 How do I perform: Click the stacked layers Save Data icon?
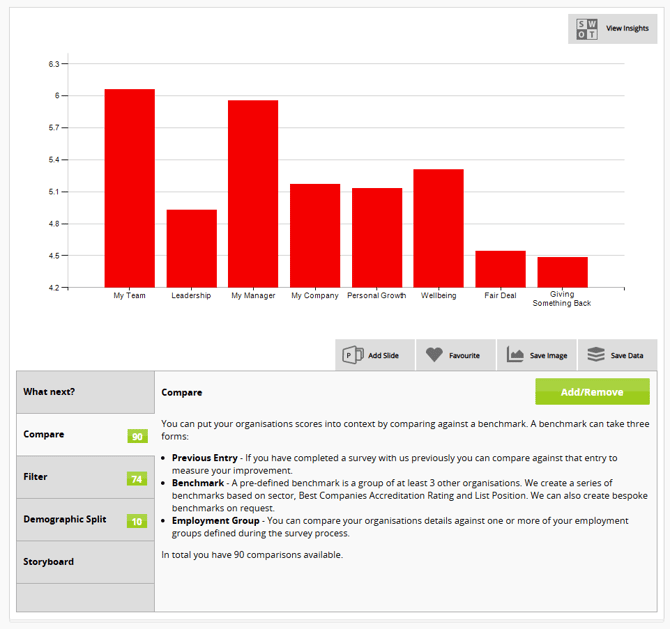[x=596, y=354]
